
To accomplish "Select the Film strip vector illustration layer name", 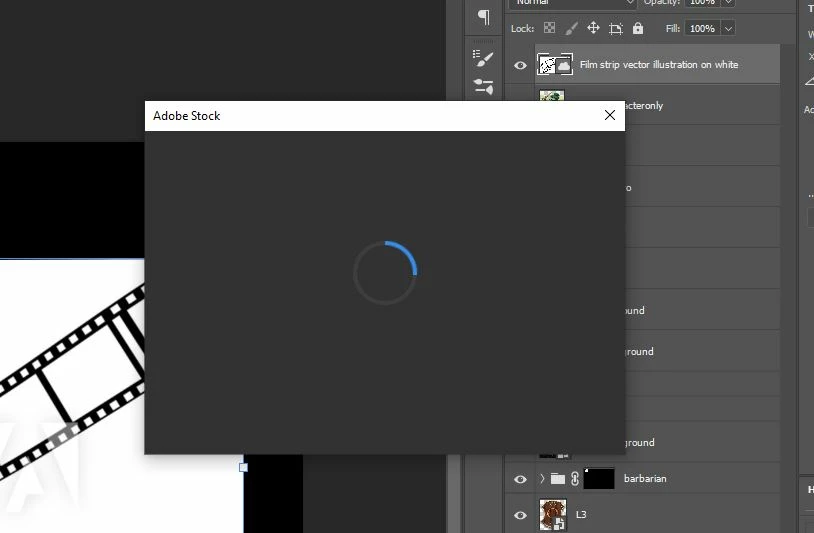I will pos(659,65).
